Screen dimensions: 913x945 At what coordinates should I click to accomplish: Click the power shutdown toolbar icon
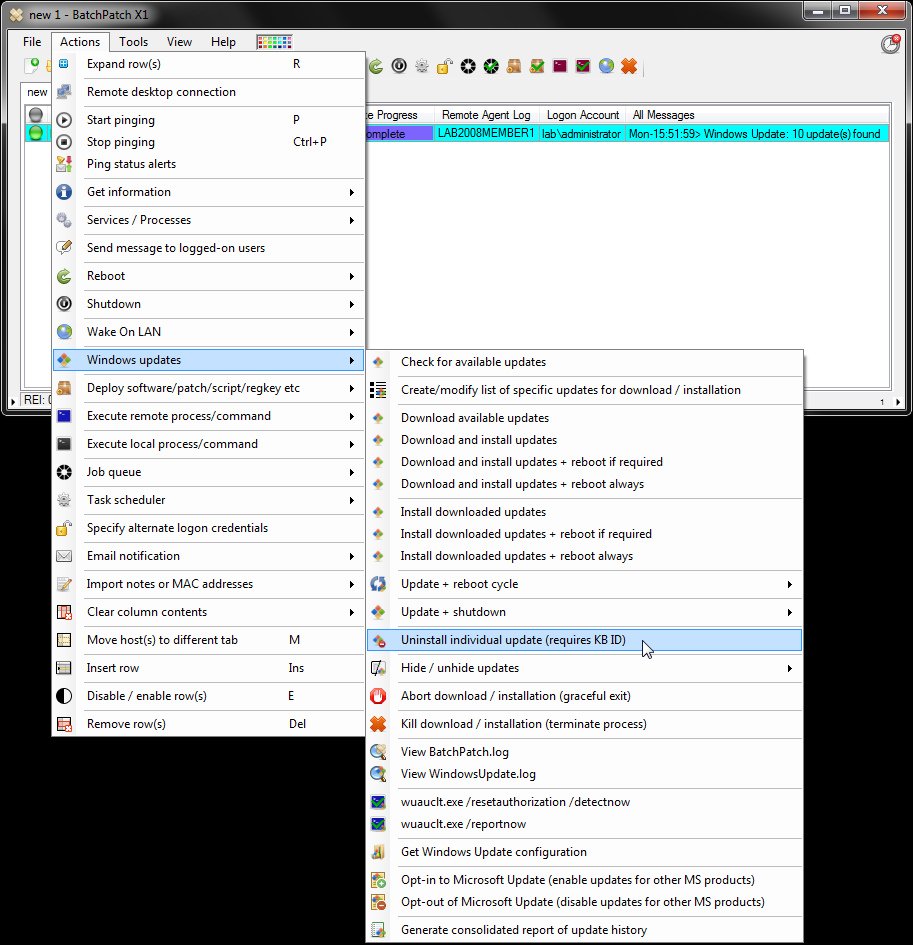click(399, 66)
